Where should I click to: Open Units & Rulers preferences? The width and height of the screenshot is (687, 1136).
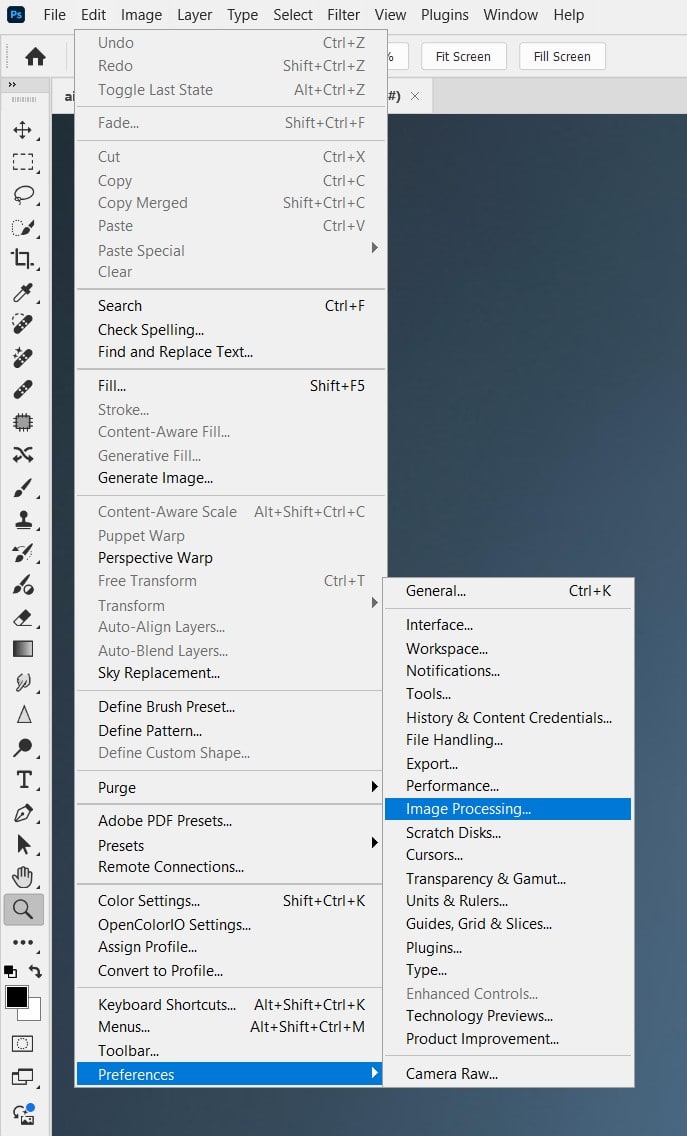(508, 901)
